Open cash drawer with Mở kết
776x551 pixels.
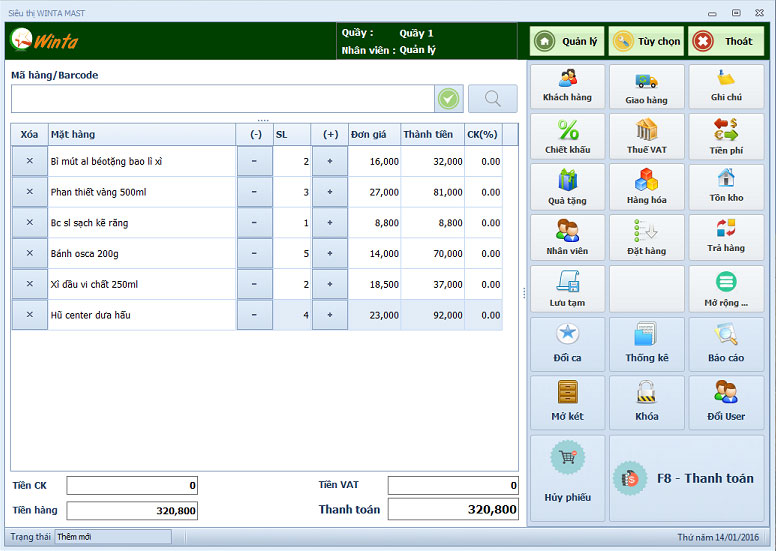[x=567, y=402]
